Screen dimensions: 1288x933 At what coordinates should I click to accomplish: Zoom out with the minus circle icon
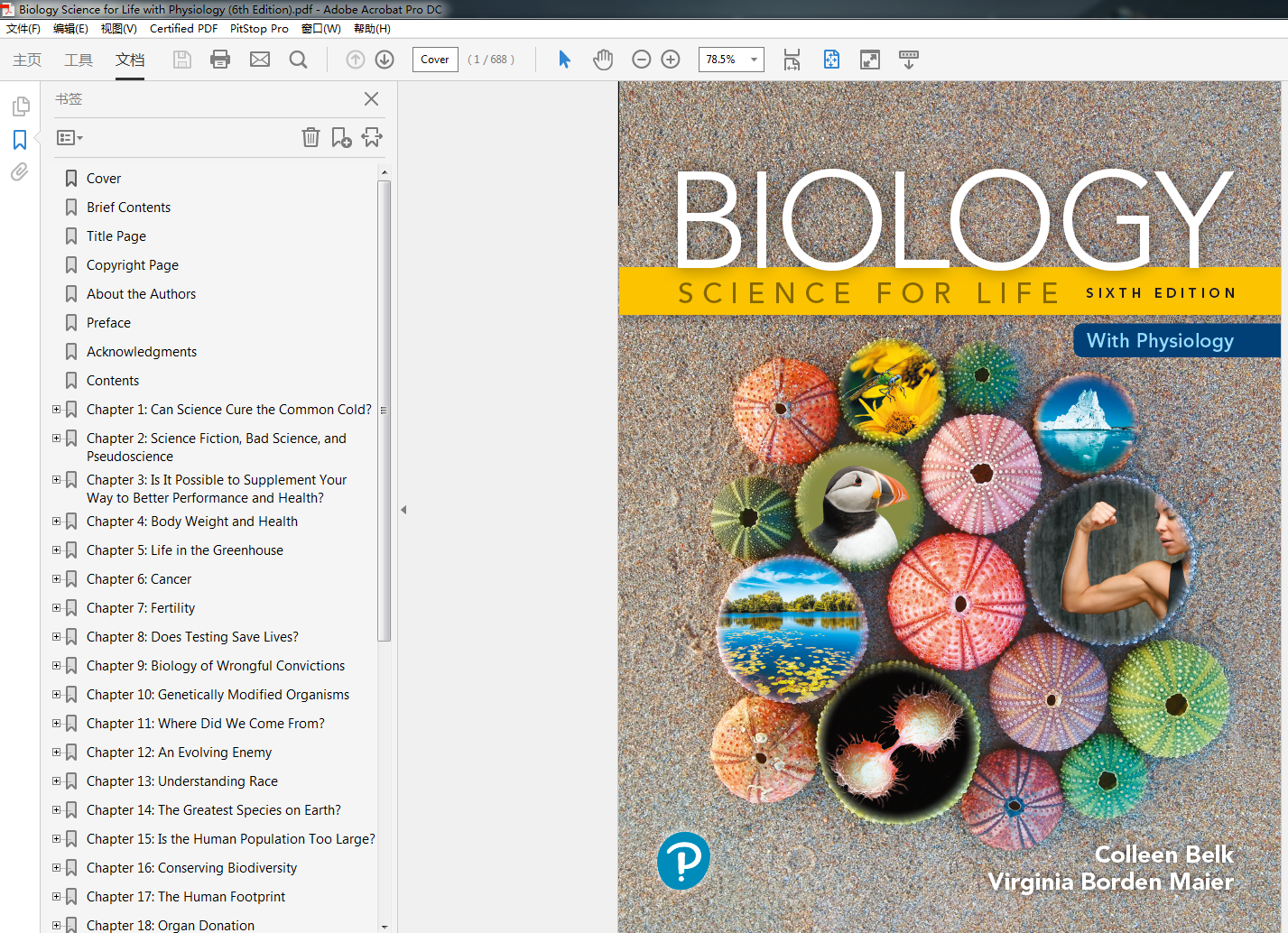642,60
